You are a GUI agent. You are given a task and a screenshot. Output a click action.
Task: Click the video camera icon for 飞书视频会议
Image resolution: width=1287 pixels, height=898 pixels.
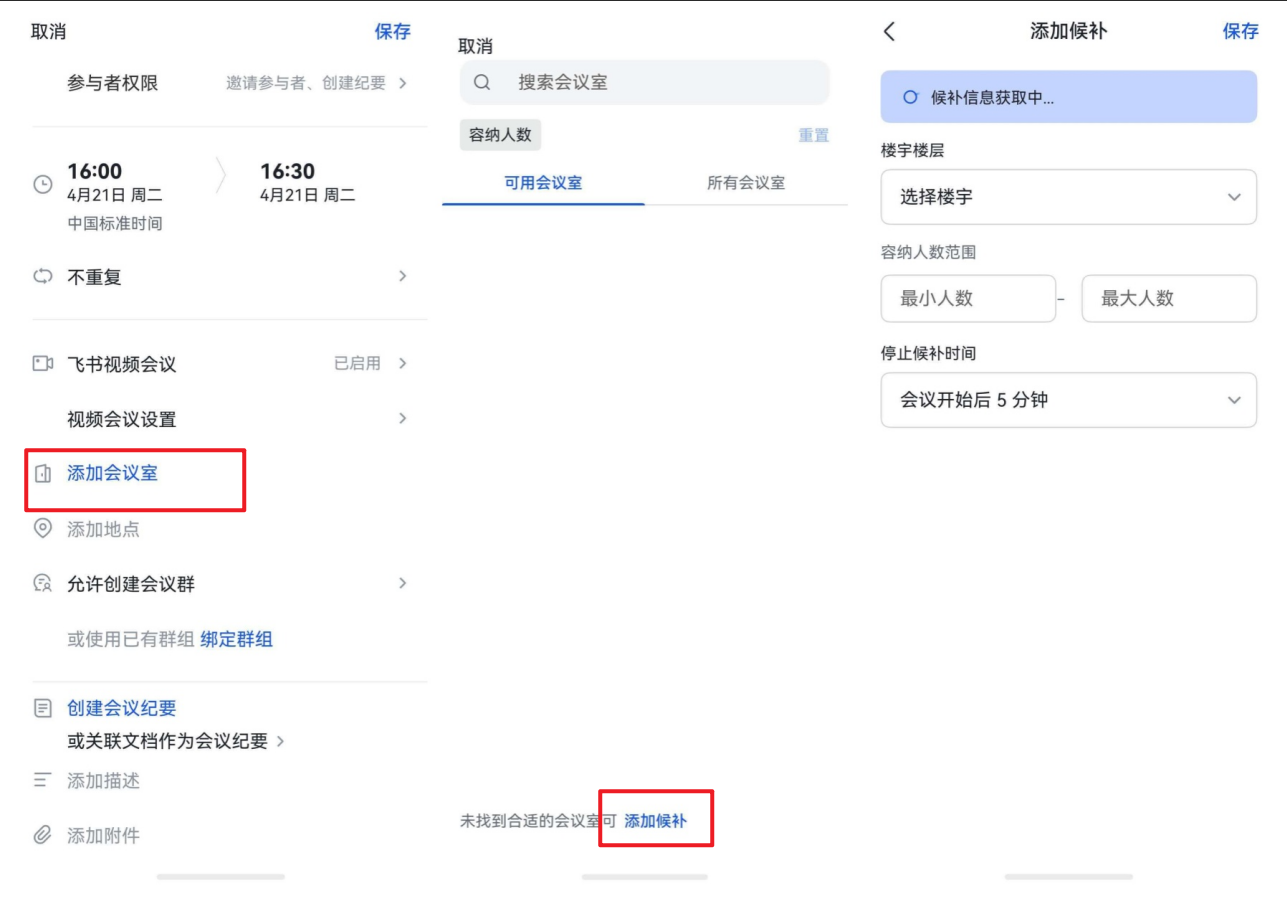pos(43,364)
